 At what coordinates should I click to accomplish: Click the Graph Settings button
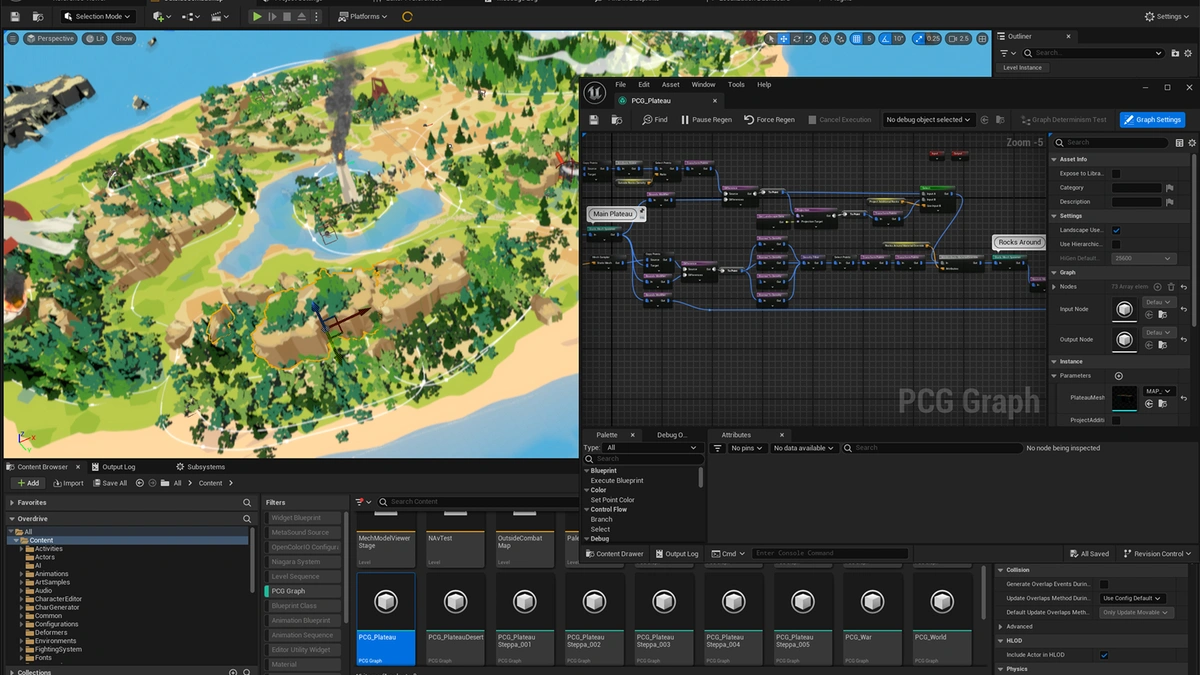point(1152,120)
